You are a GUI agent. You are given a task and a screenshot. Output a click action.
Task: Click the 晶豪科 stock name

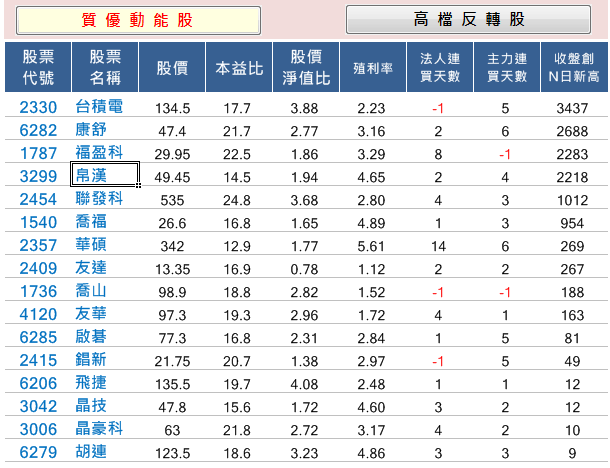99,428
